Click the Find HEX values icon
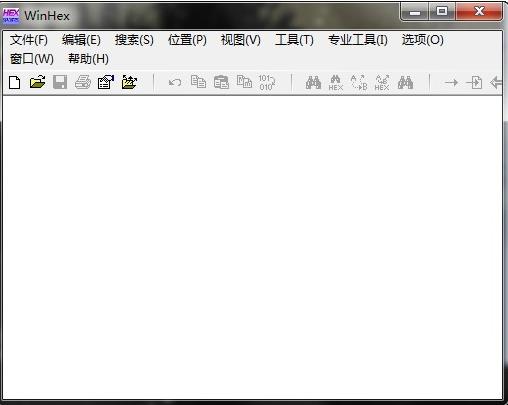Image resolution: width=508 pixels, height=405 pixels. pos(336,83)
